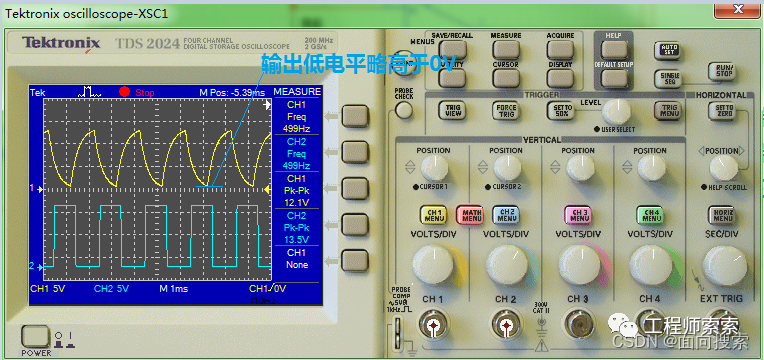The width and height of the screenshot is (764, 360).
Task: Open the CH1 MENU
Action: pyautogui.click(x=435, y=215)
